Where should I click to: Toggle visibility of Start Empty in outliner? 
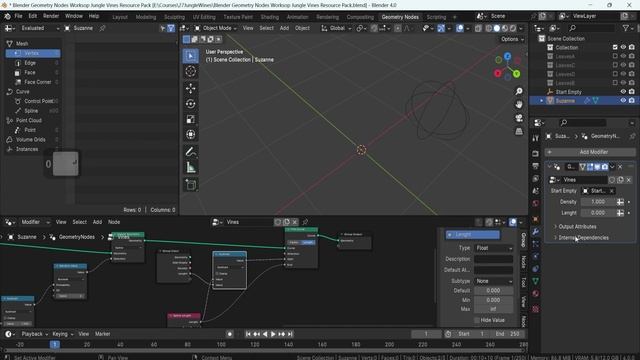pyautogui.click(x=623, y=92)
